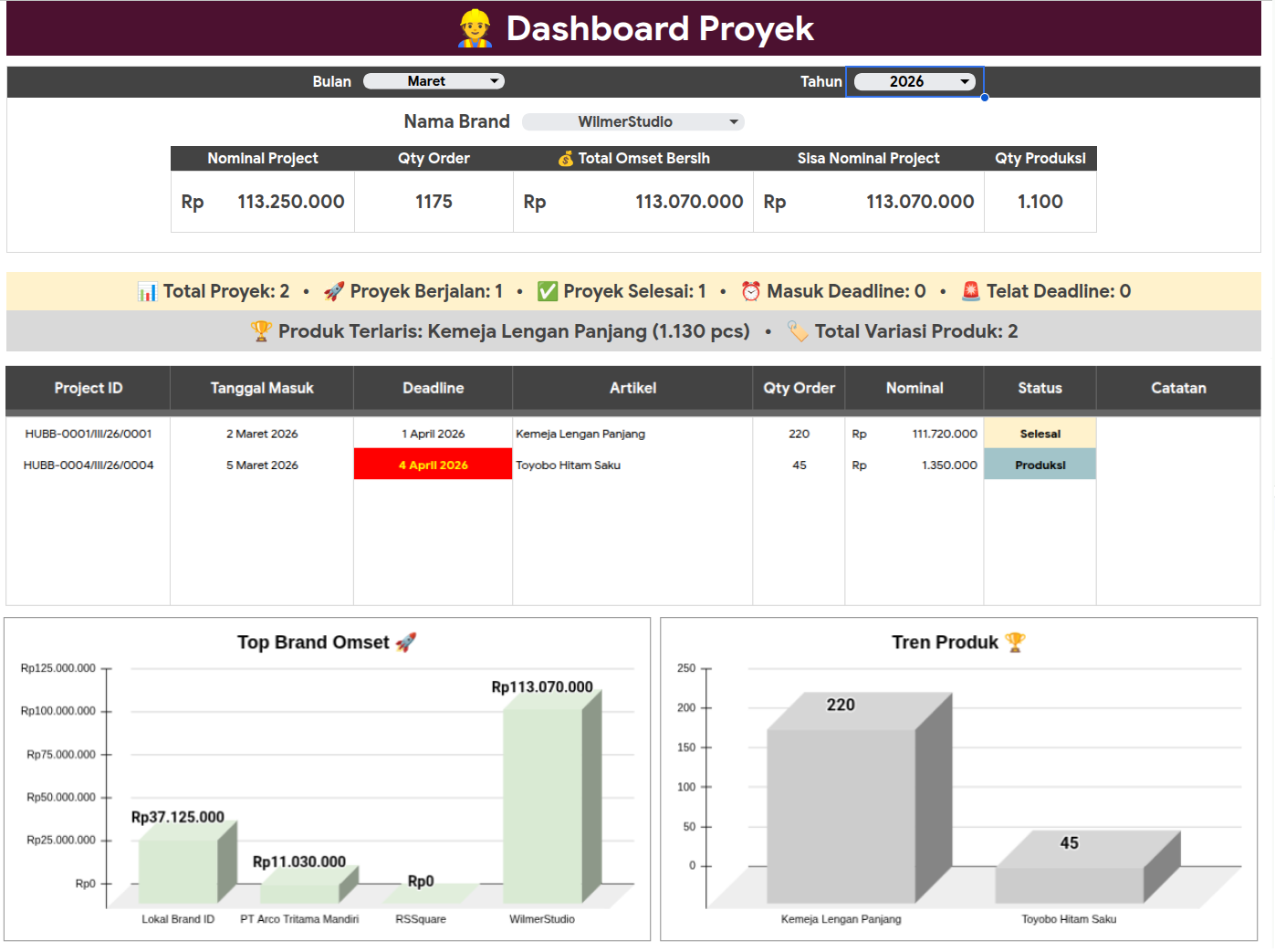The image size is (1275, 952).
Task: Click the Status column header
Action: coord(1040,388)
